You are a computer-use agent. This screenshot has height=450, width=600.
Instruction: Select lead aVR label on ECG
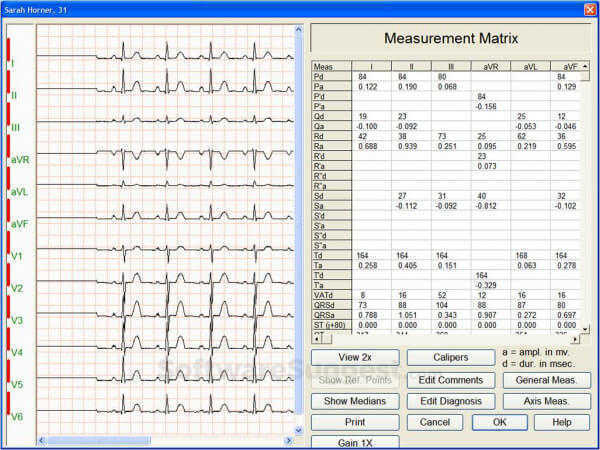pyautogui.click(x=20, y=160)
